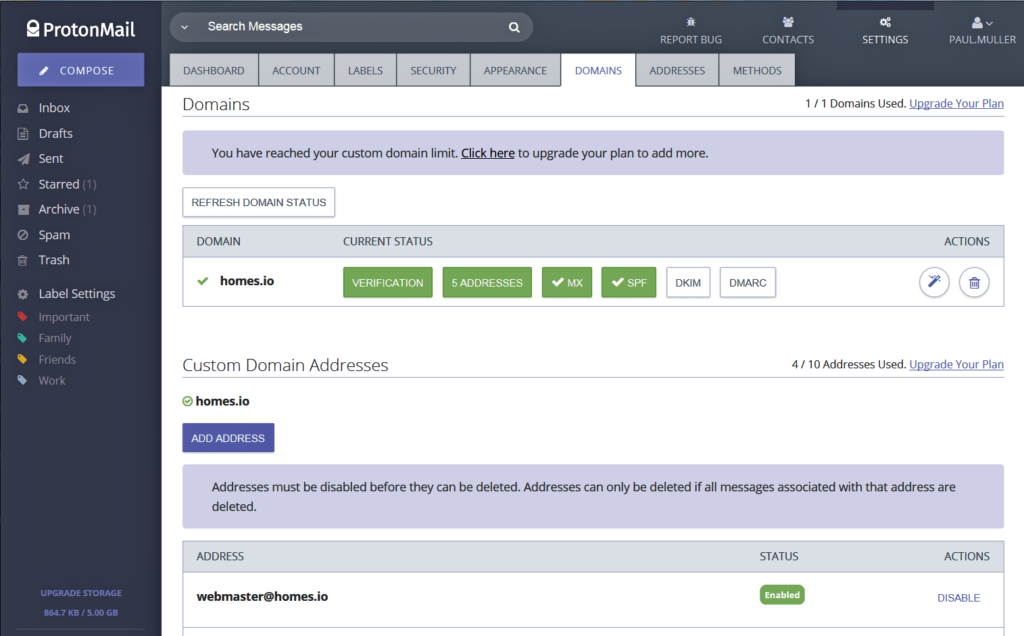Click the search magnifier icon
1024x636 pixels.
coord(514,27)
